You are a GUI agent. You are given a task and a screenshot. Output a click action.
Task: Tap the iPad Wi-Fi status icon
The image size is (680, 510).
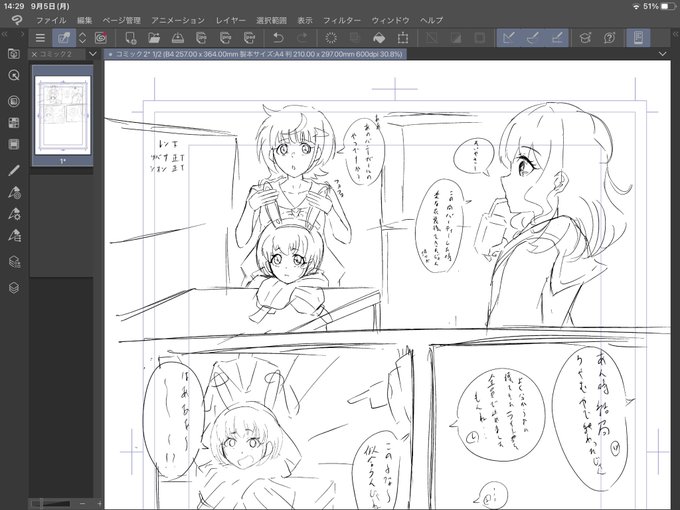(636, 7)
